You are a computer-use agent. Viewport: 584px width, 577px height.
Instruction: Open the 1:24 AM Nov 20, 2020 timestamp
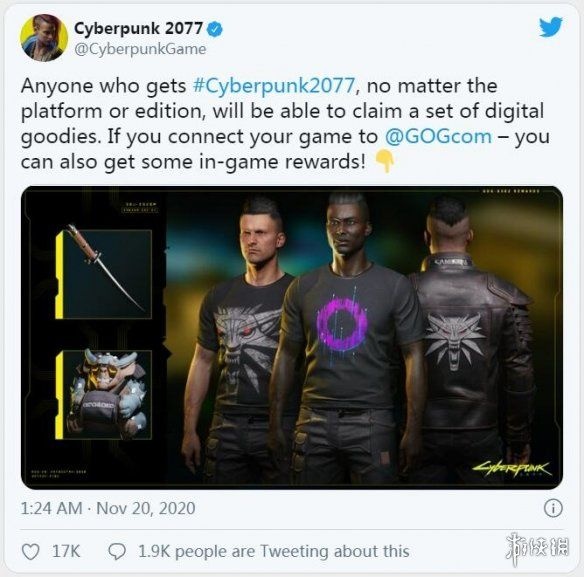click(108, 508)
